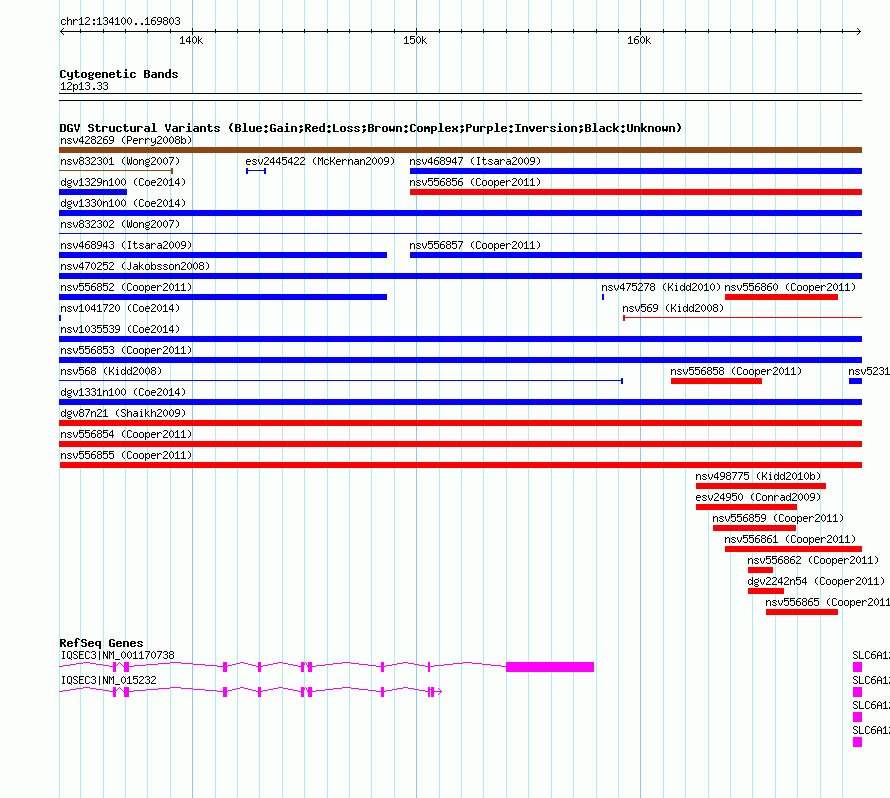Click the Cytogenetic Bands track title

[119, 74]
